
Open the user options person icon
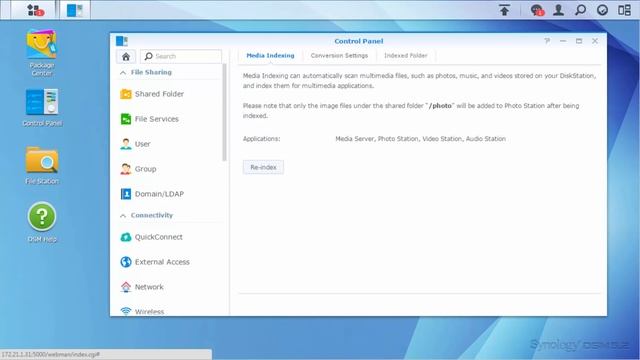pos(558,10)
